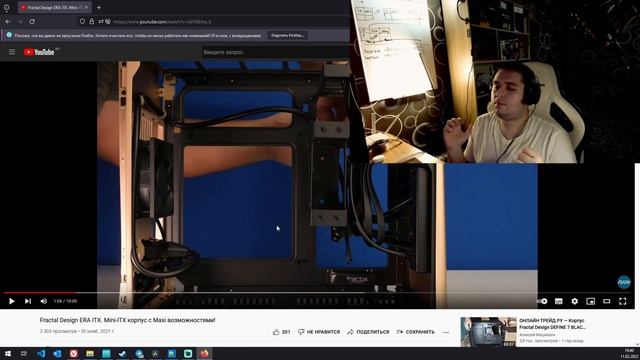The width and height of the screenshot is (640, 360).
Task: Open the ОНЛАЙН ТРЕЙД.РУ recommended video title
Action: (x=552, y=324)
